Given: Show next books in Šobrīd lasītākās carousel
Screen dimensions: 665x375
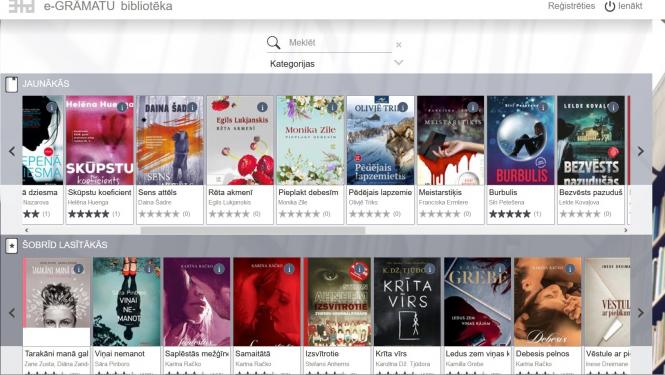Looking at the screenshot, I should pos(641,313).
